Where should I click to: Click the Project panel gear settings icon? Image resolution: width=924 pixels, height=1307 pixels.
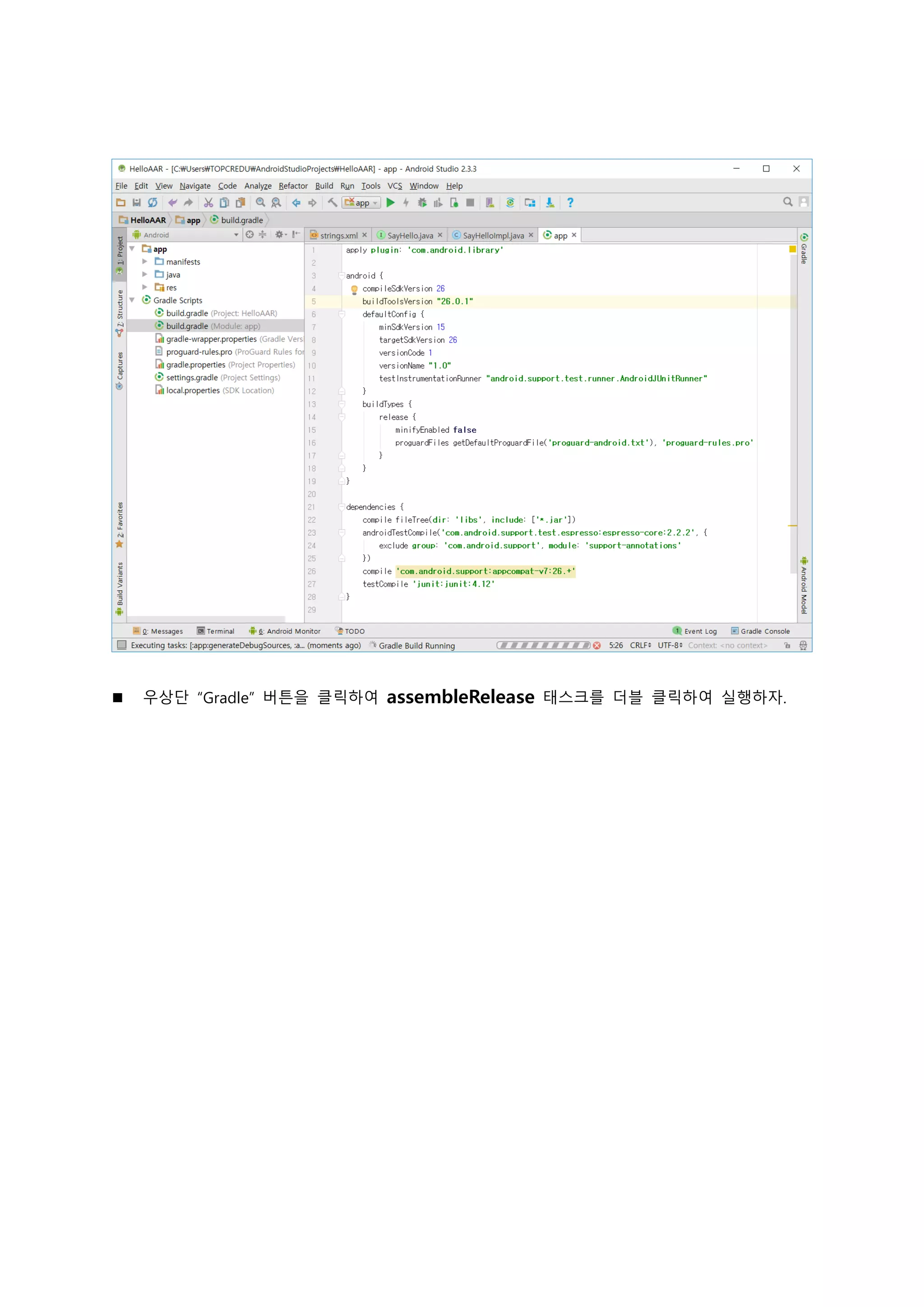click(x=281, y=235)
